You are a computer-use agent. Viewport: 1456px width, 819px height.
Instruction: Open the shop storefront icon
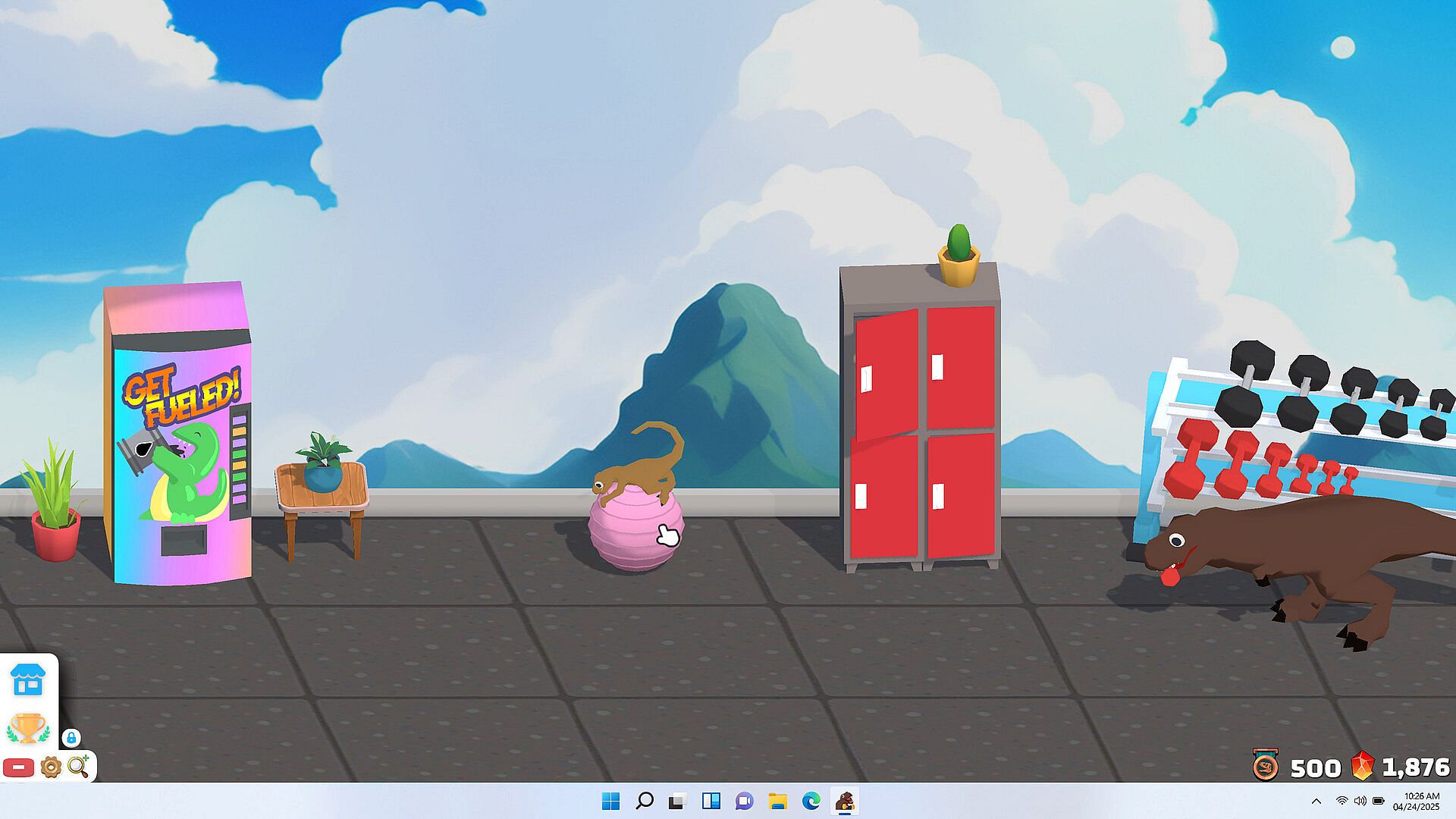[28, 679]
